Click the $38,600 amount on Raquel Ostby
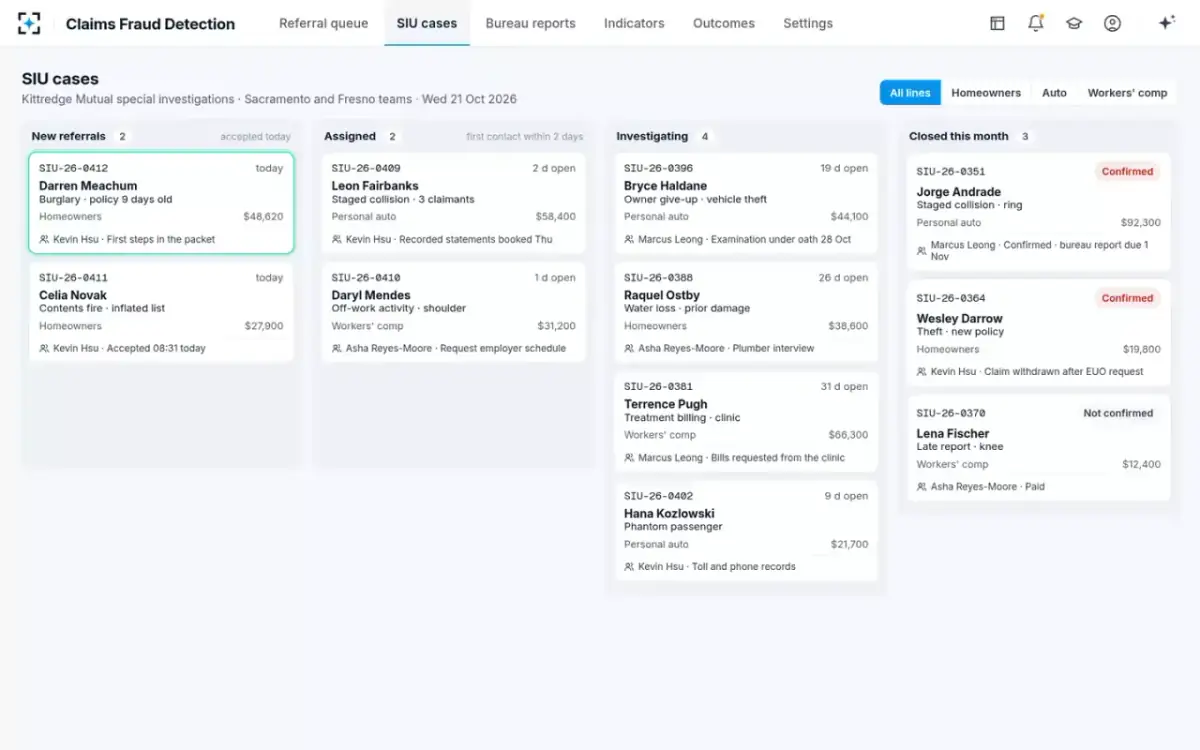The height and width of the screenshot is (750, 1200). [848, 326]
